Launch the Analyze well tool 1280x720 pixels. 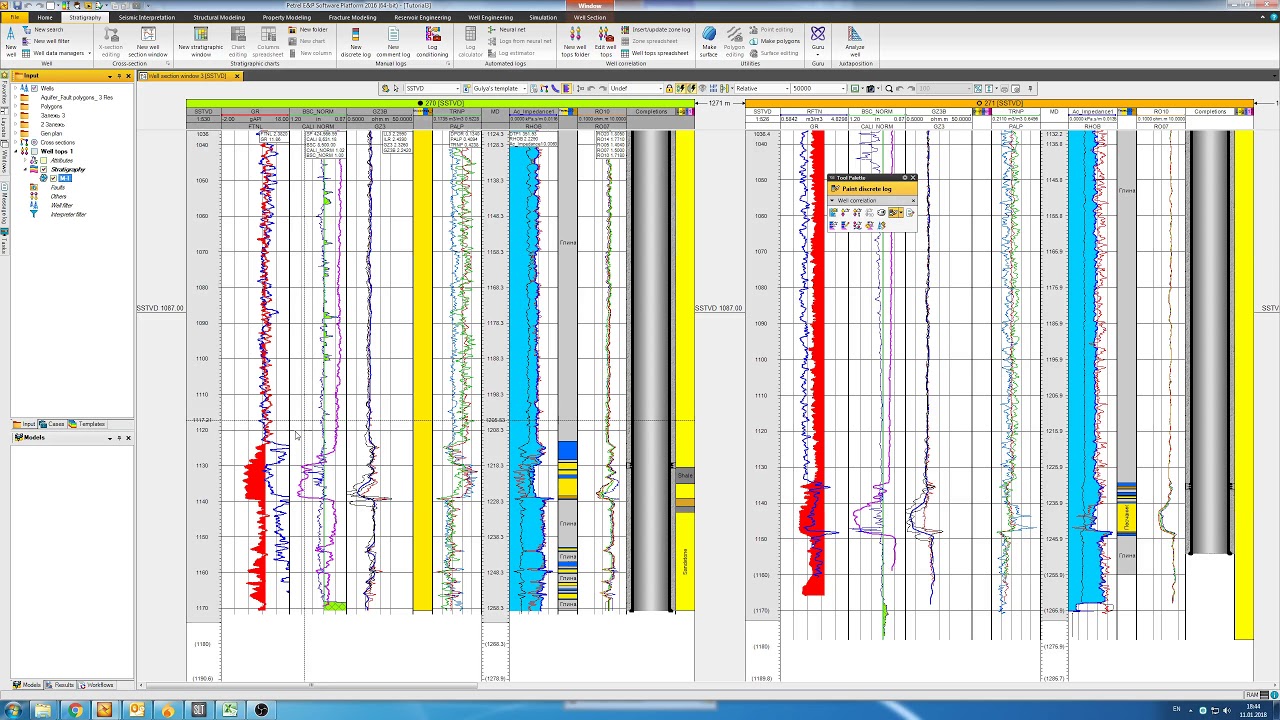click(x=855, y=40)
